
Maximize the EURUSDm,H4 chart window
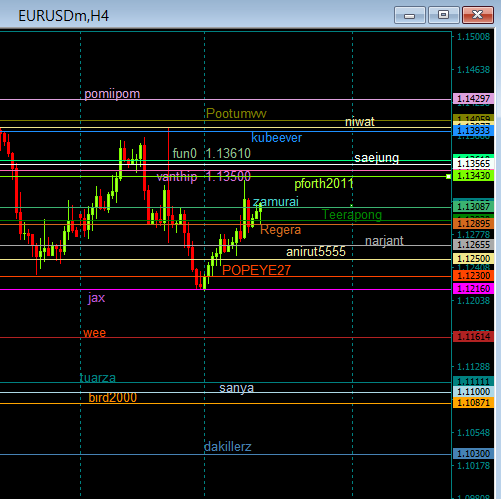coord(443,15)
